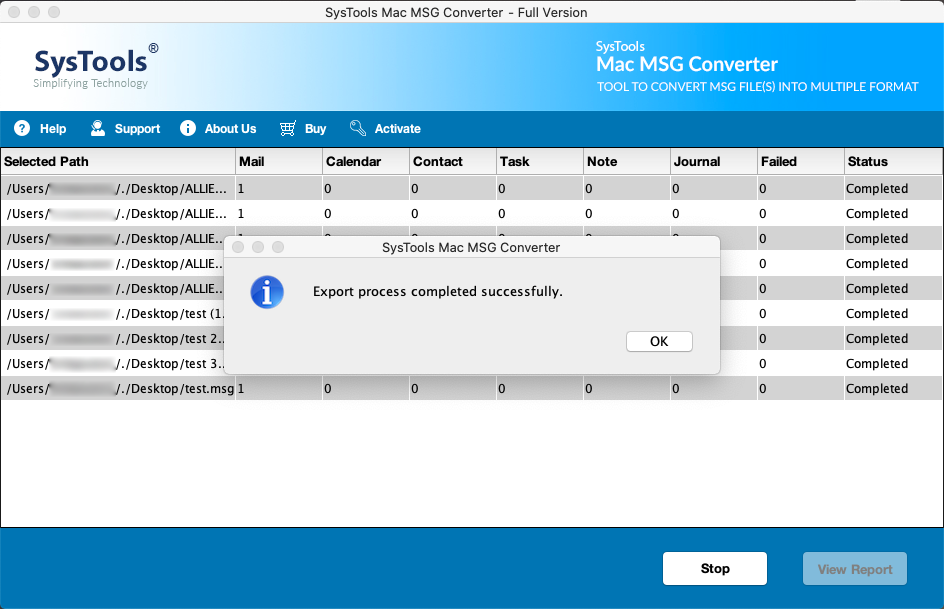Open the Help menu label
The height and width of the screenshot is (609, 944).
[x=53, y=129]
